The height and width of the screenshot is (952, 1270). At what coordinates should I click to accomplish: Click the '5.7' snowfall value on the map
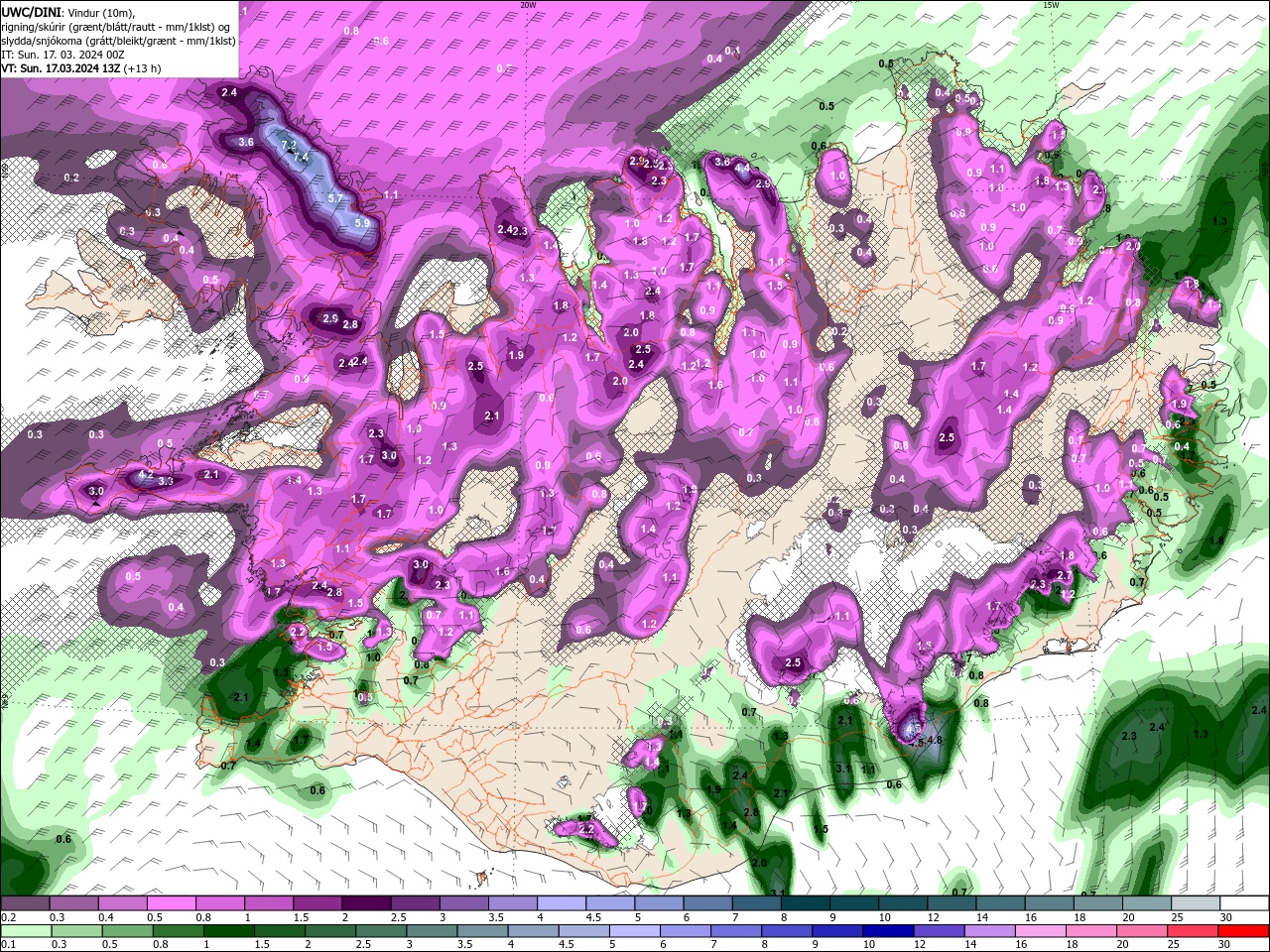coord(335,198)
